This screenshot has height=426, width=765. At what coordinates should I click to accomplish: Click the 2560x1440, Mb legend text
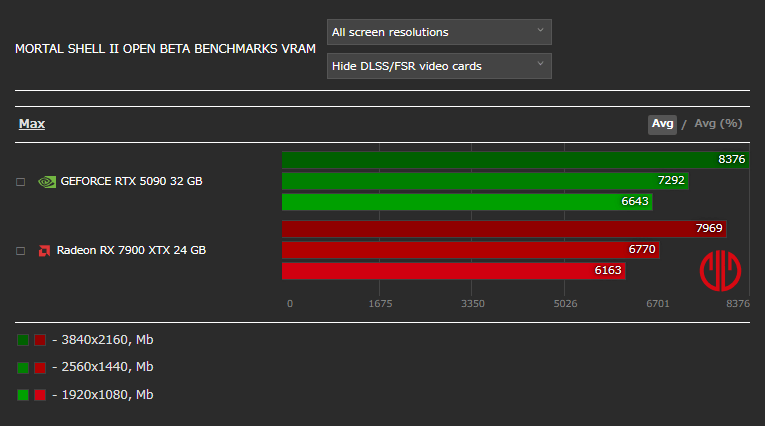107,367
